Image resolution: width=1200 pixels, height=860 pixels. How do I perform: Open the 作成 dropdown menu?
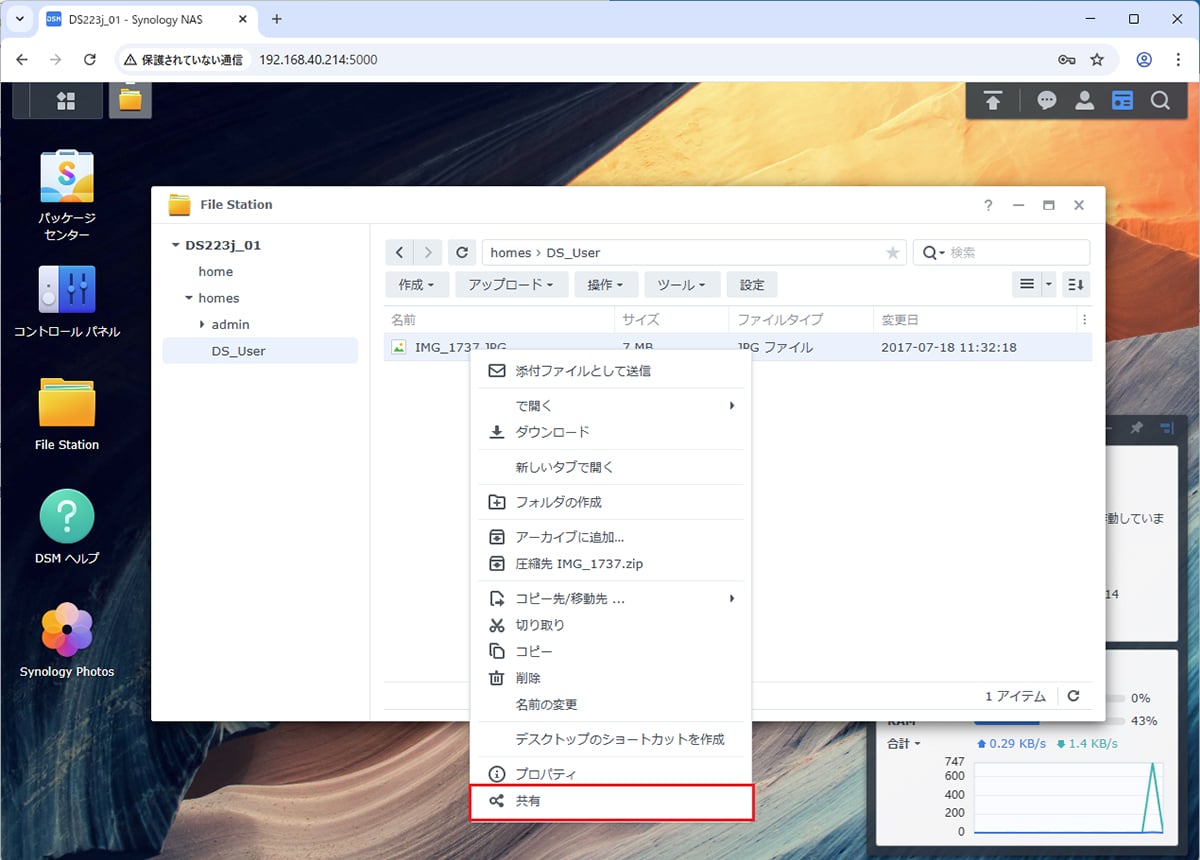[x=416, y=285]
